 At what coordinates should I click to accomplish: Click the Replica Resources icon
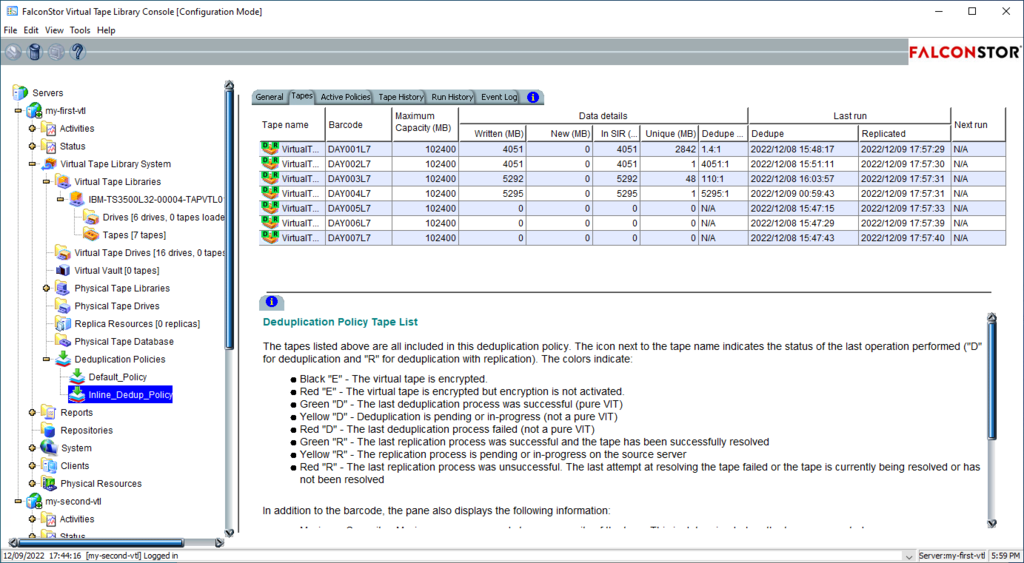tap(63, 324)
